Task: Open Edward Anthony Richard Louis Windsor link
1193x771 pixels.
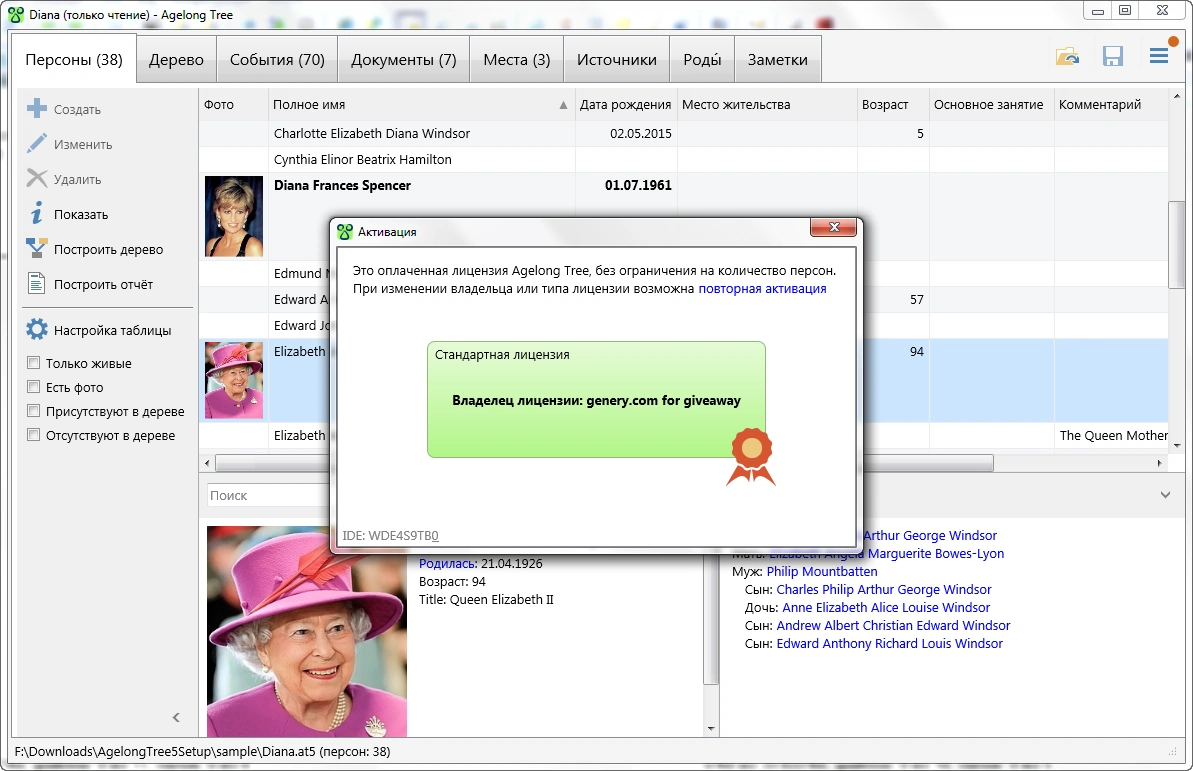Action: [889, 644]
